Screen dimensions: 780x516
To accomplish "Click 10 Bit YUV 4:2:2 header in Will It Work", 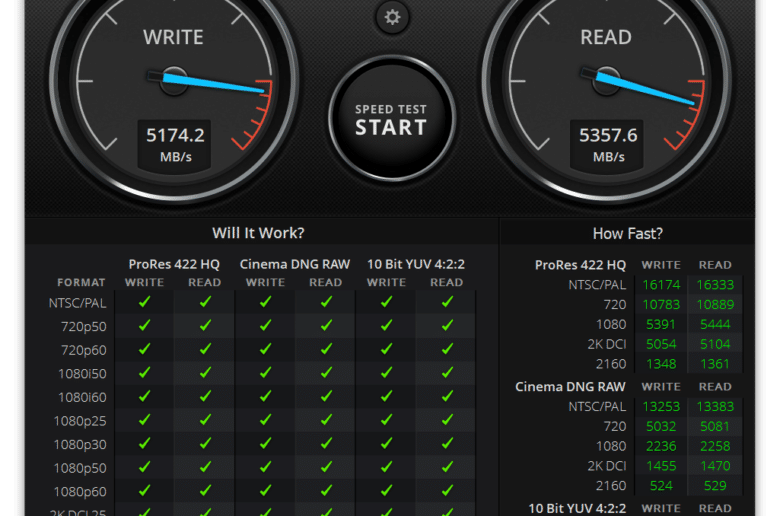I will [416, 264].
